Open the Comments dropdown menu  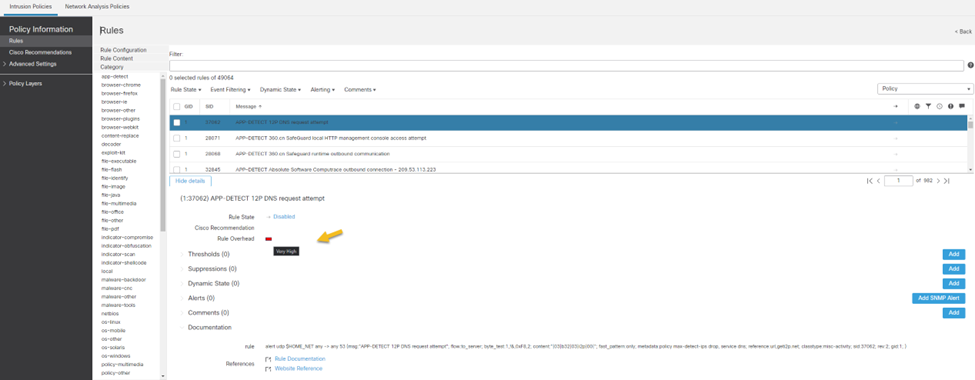coord(360,90)
